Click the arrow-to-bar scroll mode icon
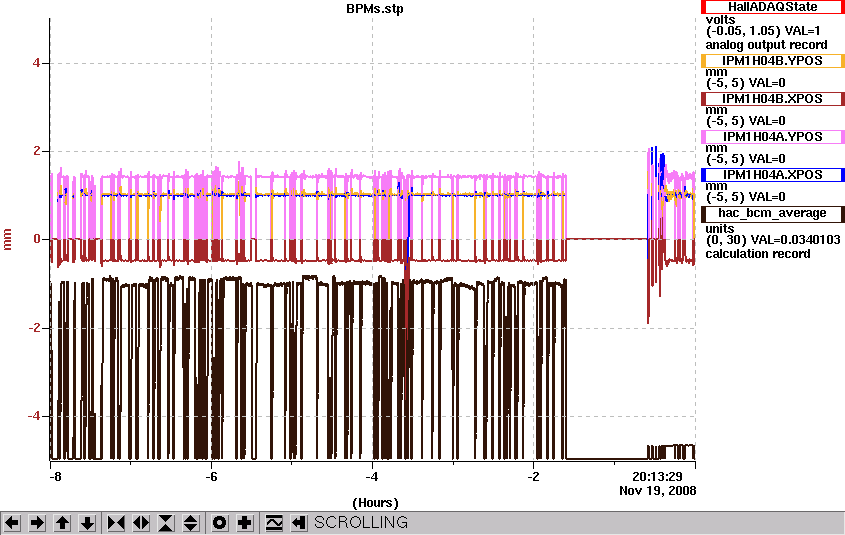Image resolution: width=845 pixels, height=535 pixels. 299,523
